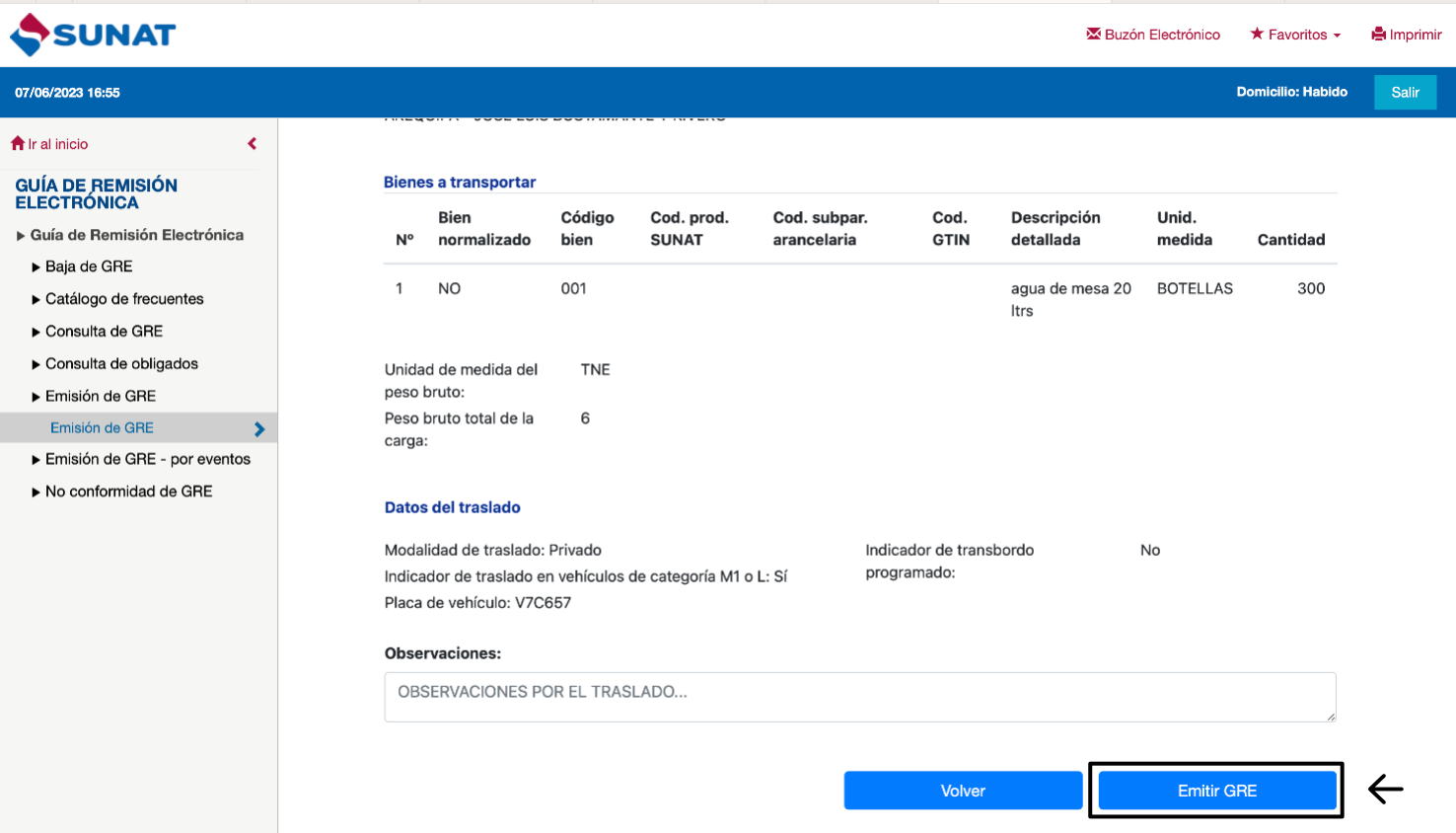Click the SUNAT logo
Screen dimensions: 1456x833
(93, 35)
